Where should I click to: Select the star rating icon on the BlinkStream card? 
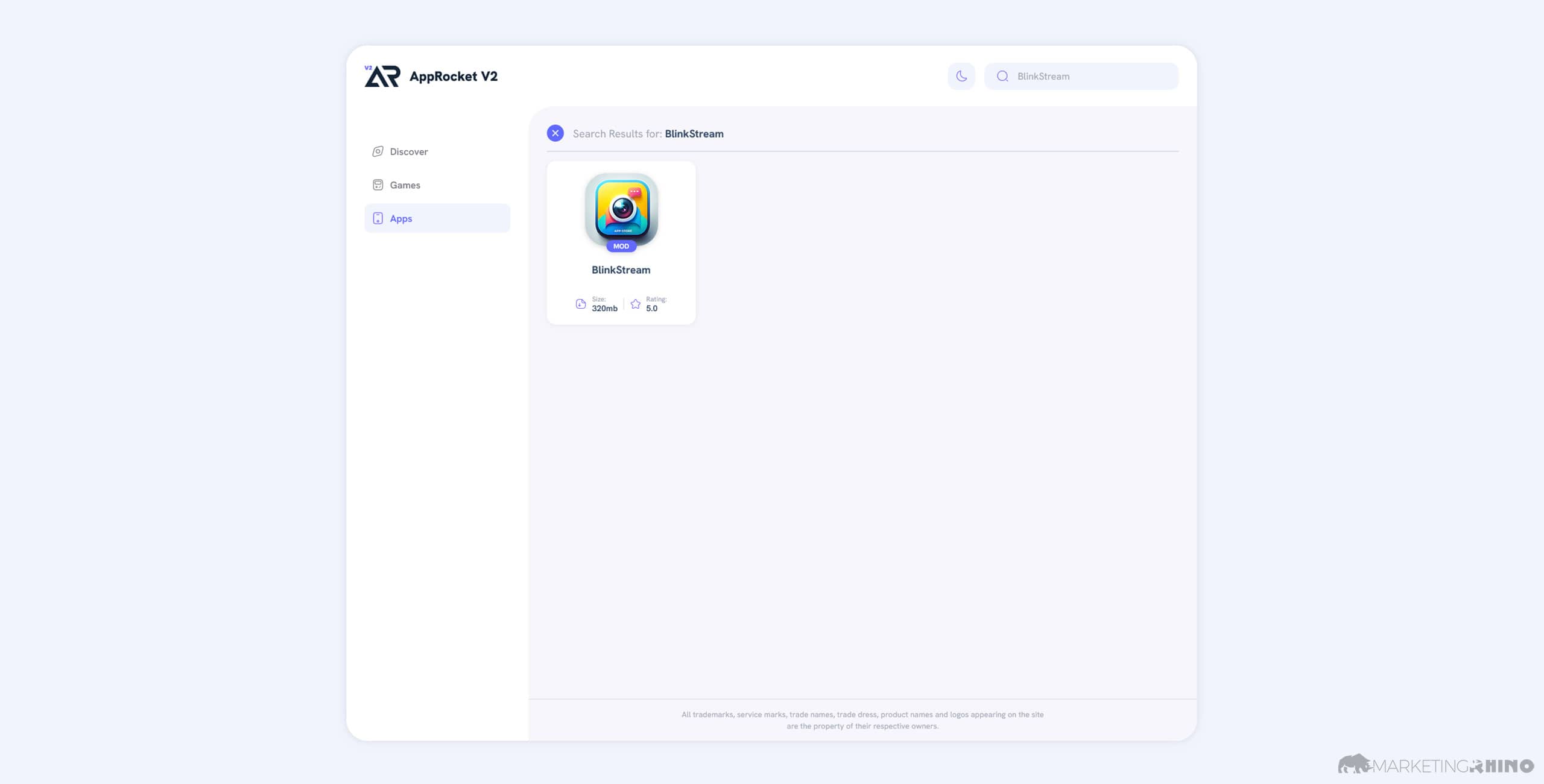coord(635,304)
